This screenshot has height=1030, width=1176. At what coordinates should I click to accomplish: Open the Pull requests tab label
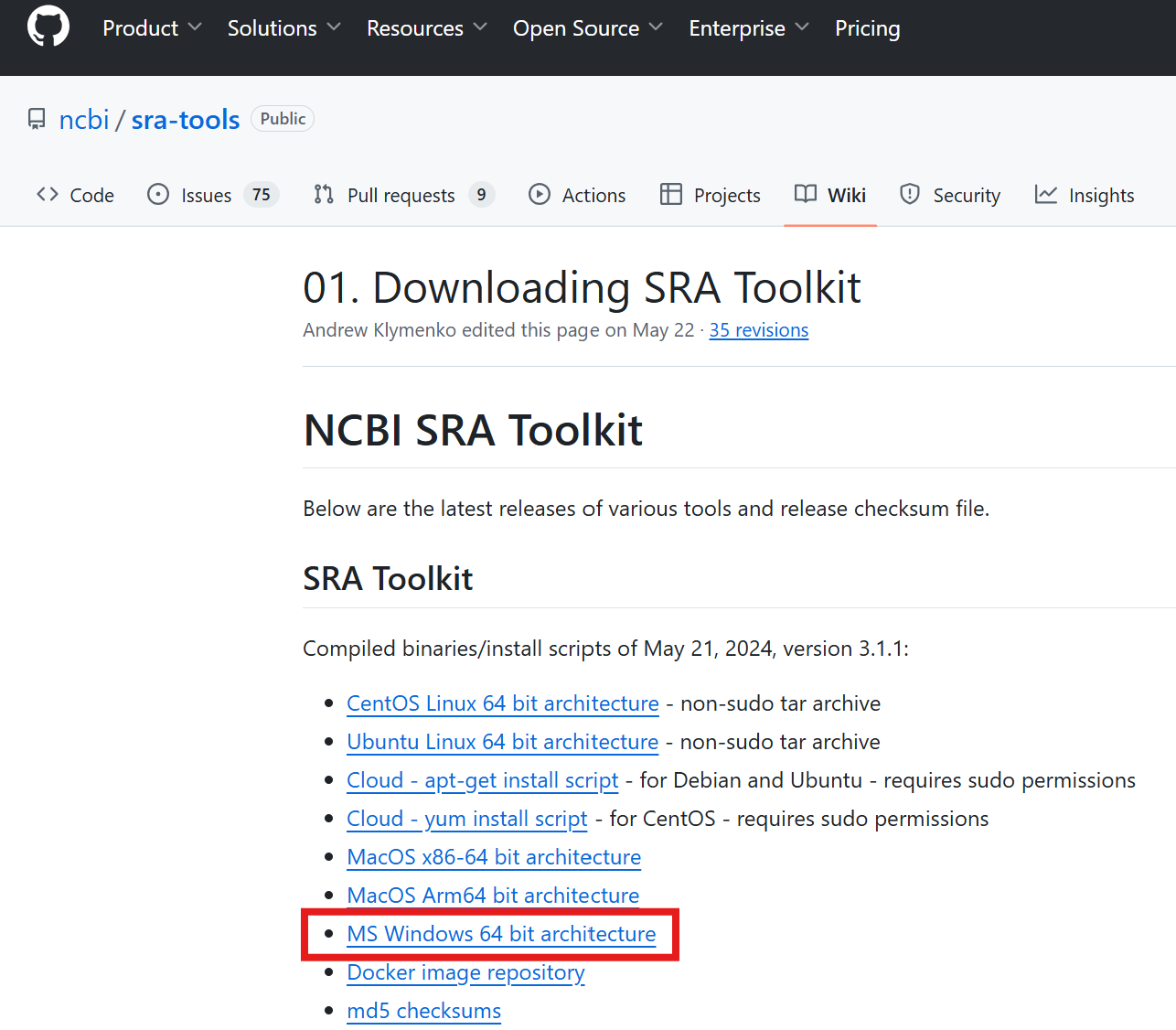(x=401, y=196)
